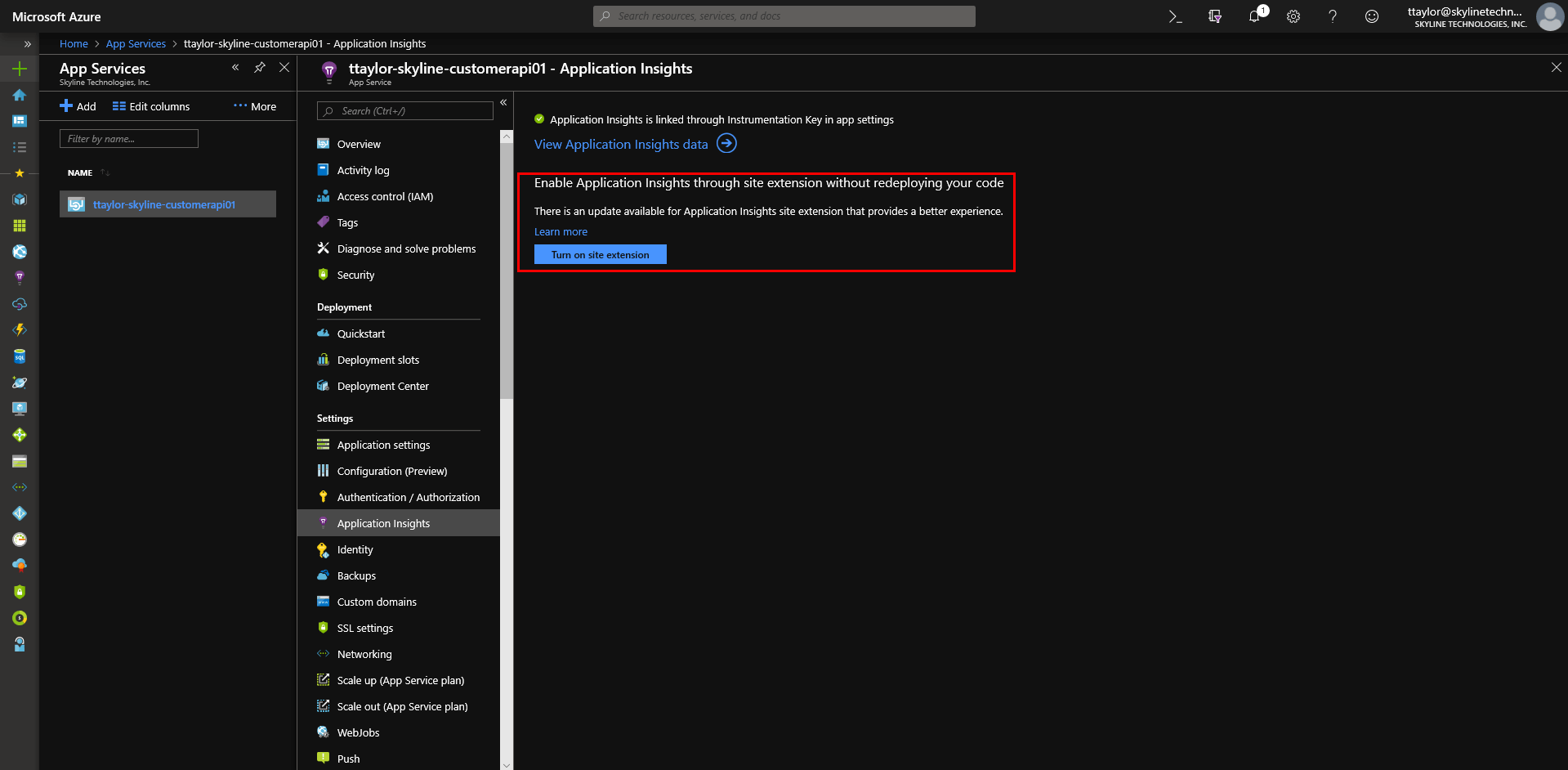Click Edit columns button
The height and width of the screenshot is (770, 1568).
[x=151, y=106]
